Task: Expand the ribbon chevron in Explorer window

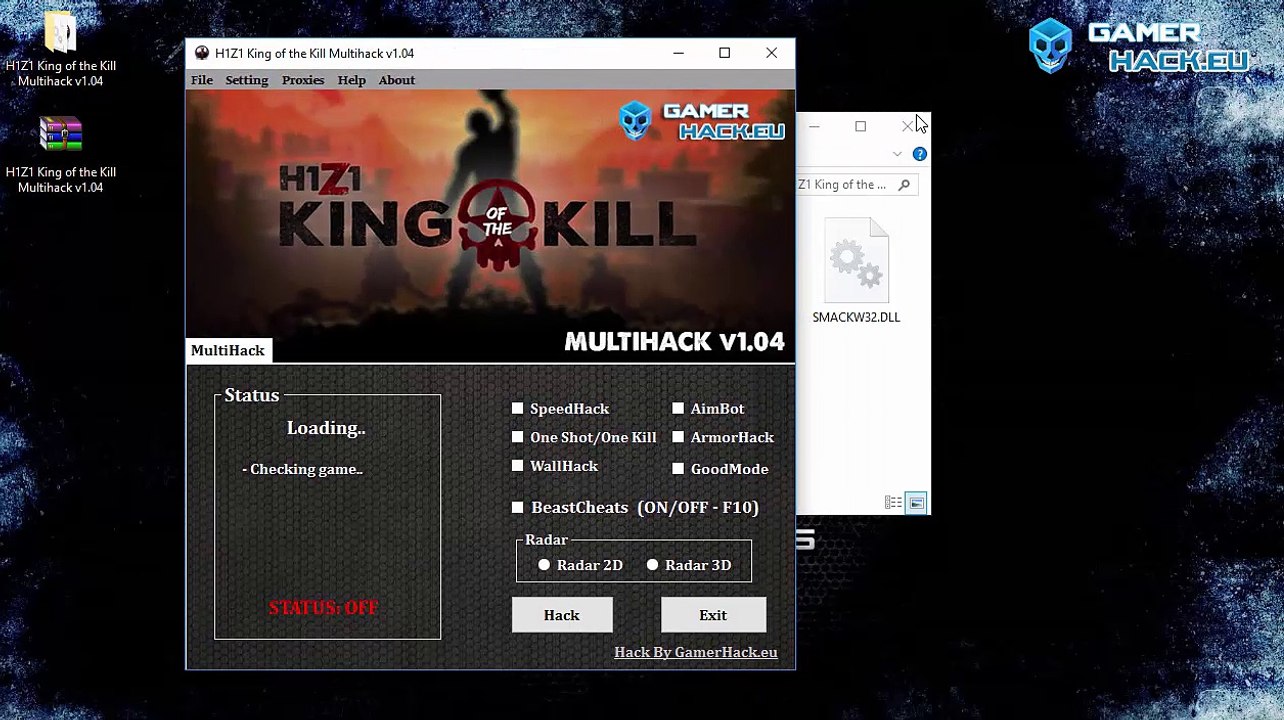Action: point(897,154)
